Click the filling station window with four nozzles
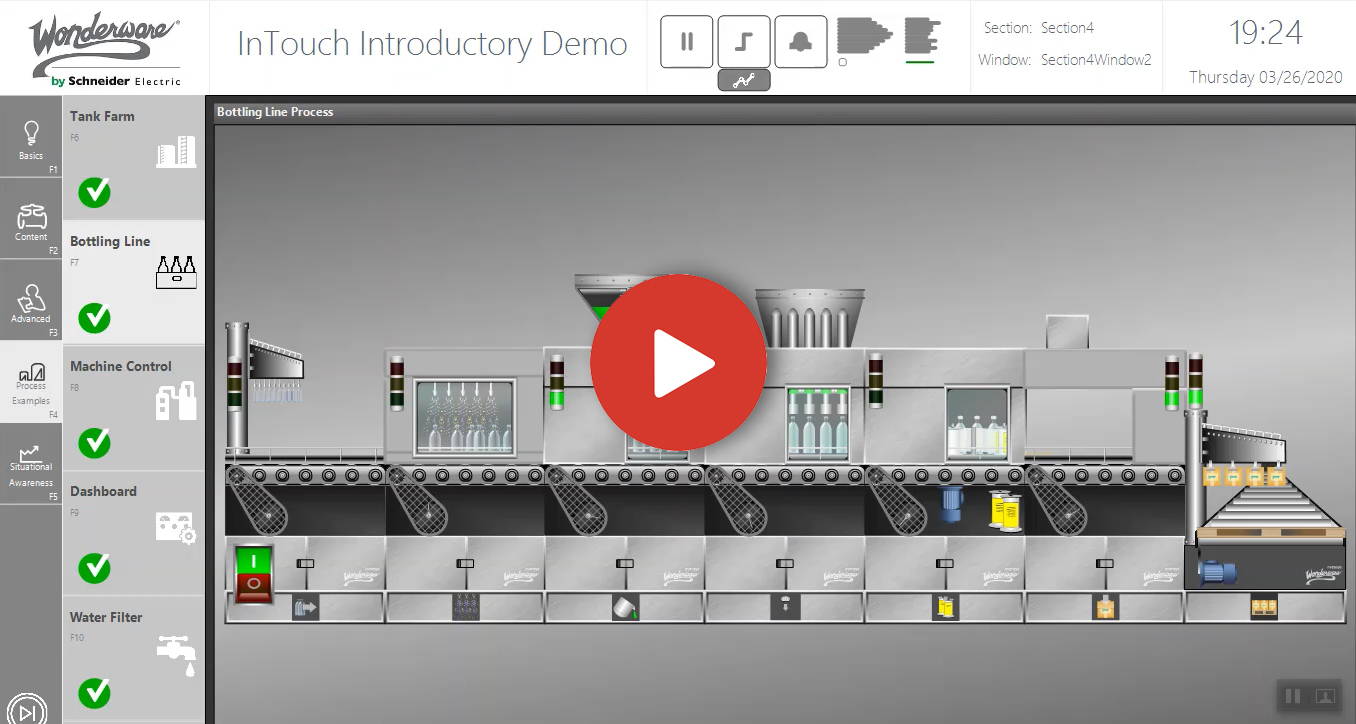The height and width of the screenshot is (724, 1356). pyautogui.click(x=817, y=421)
